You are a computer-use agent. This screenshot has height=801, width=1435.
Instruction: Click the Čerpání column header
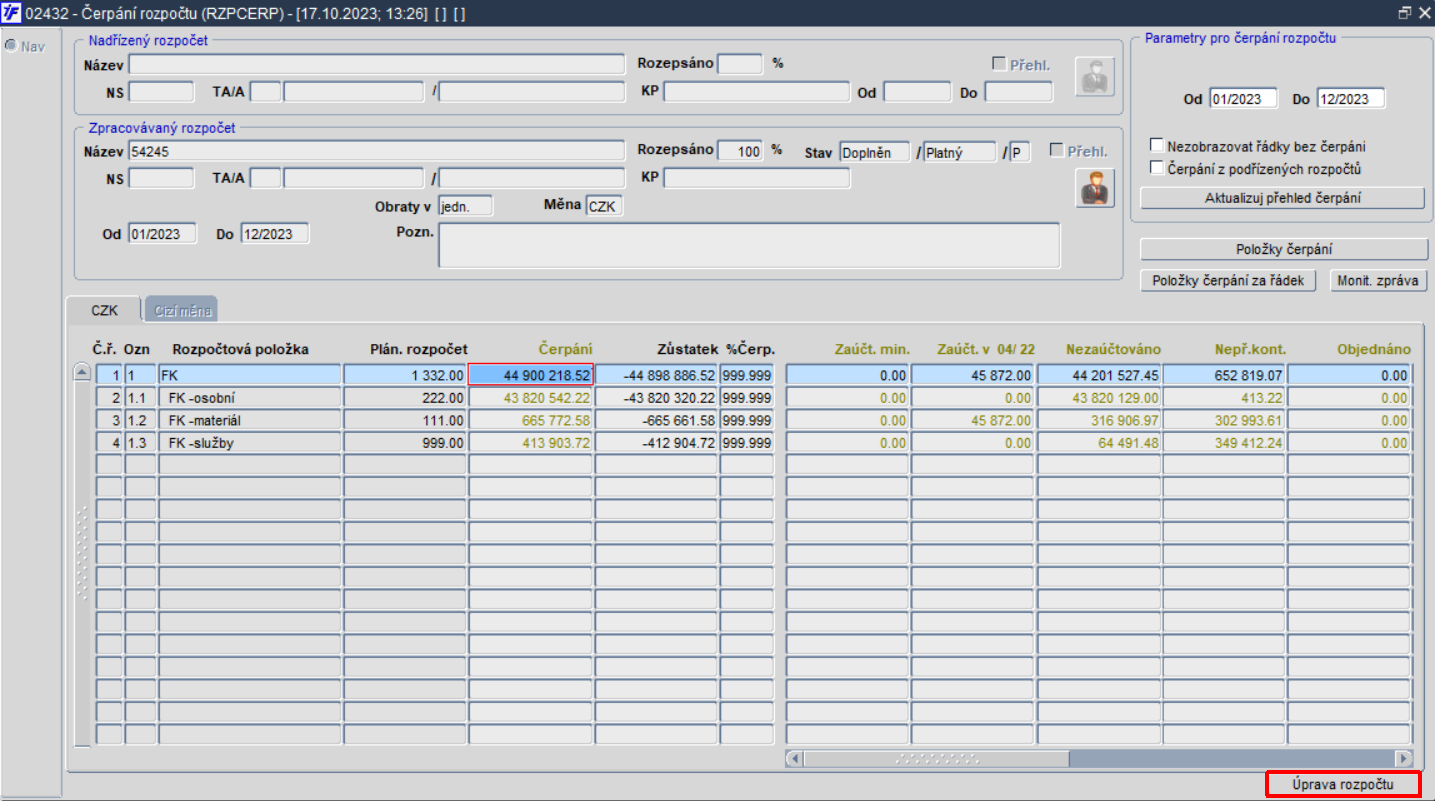click(x=565, y=349)
